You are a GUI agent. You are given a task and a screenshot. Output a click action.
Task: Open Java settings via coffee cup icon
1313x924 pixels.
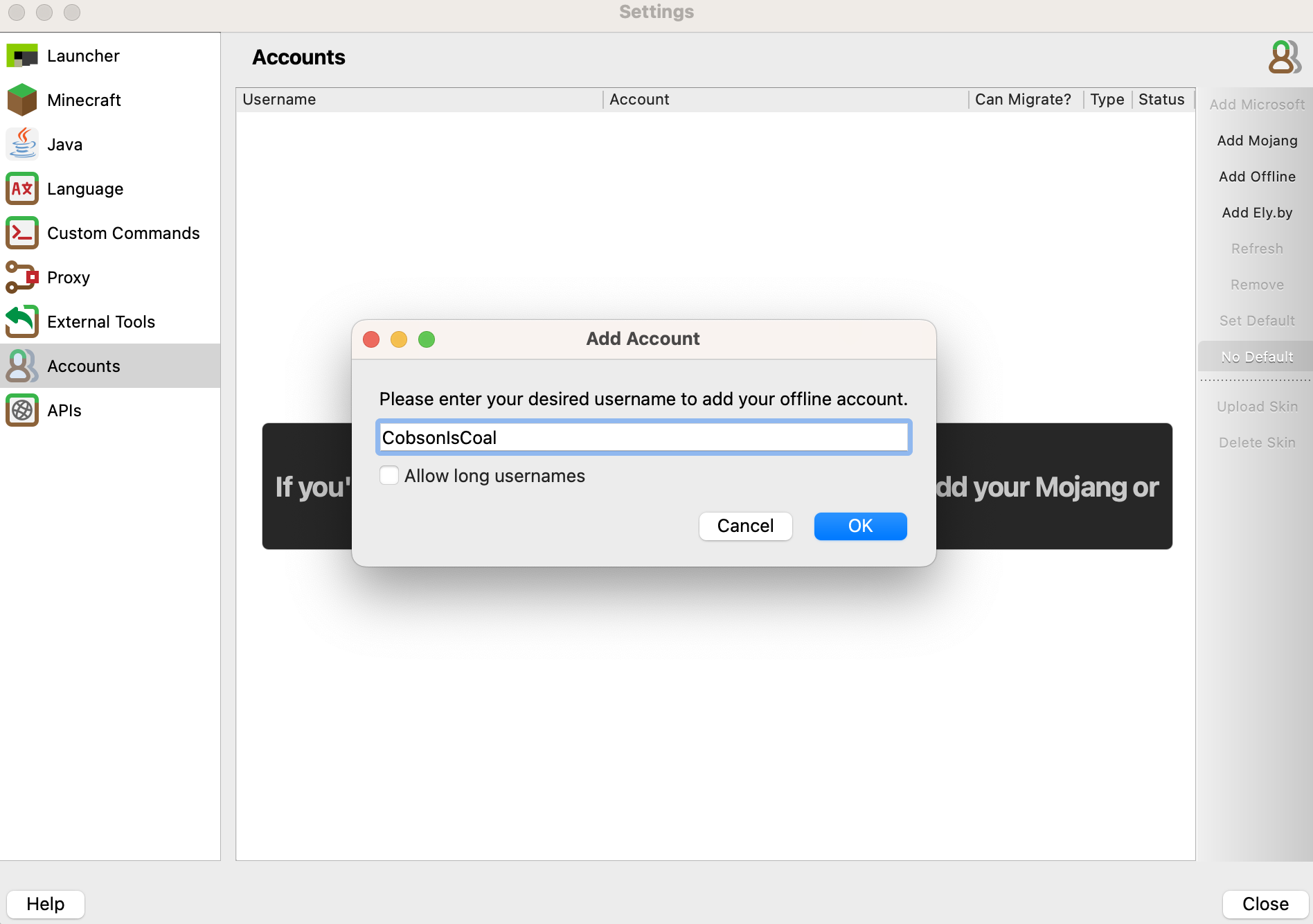coord(22,144)
